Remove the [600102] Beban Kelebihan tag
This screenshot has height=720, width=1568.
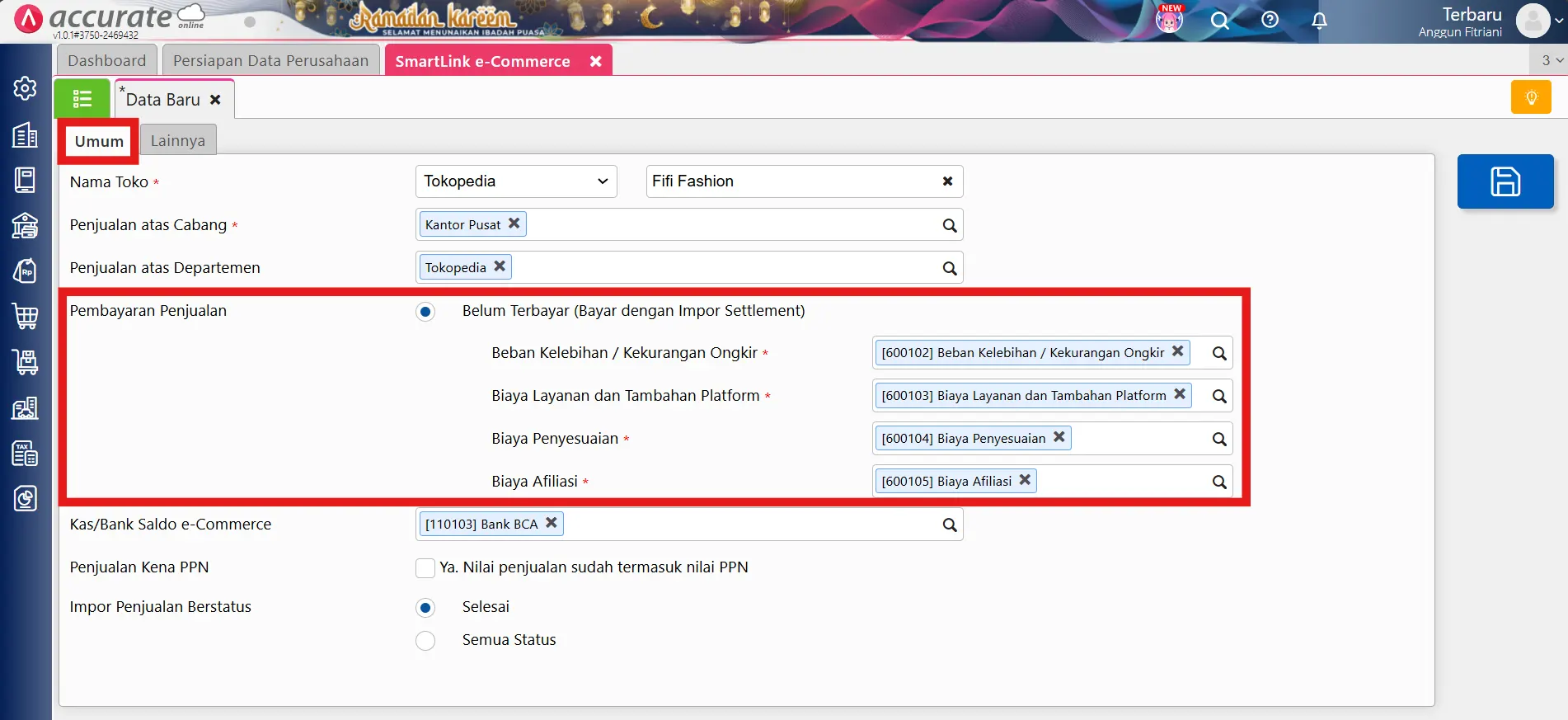pos(1177,351)
